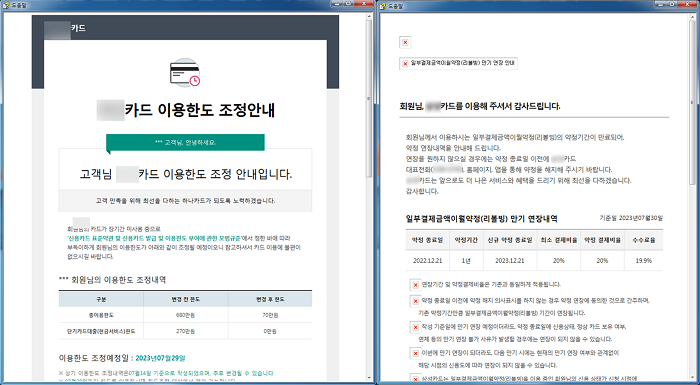Click the 총이용한도 row label

(x=101, y=315)
